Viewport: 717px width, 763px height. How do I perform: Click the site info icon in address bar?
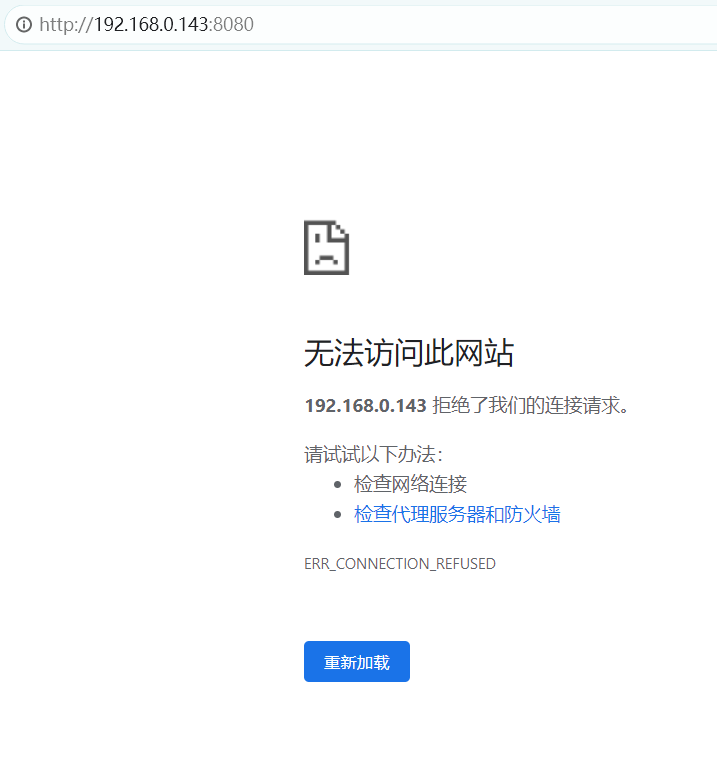coord(24,24)
